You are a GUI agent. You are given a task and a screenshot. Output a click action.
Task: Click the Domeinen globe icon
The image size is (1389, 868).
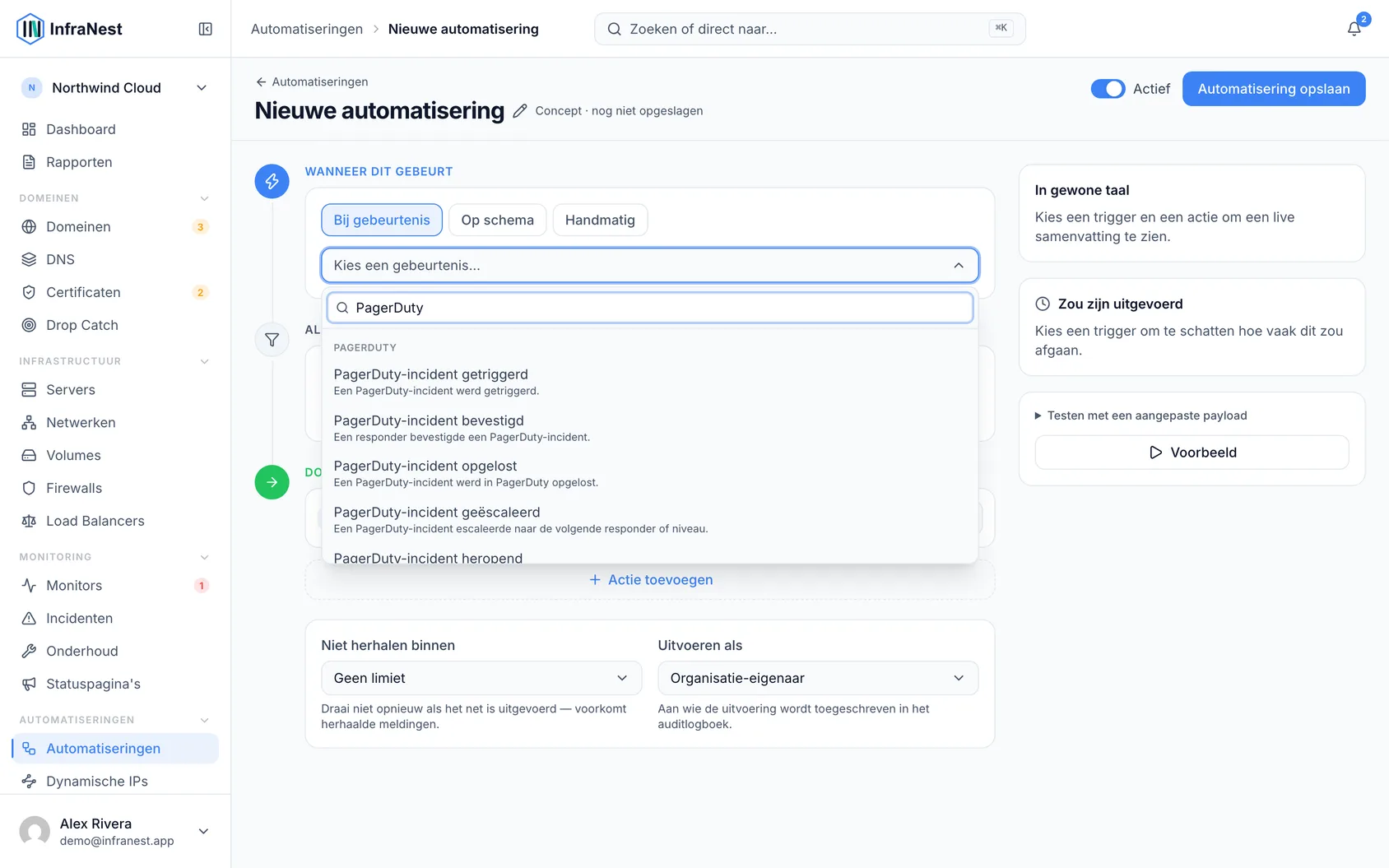(x=29, y=226)
